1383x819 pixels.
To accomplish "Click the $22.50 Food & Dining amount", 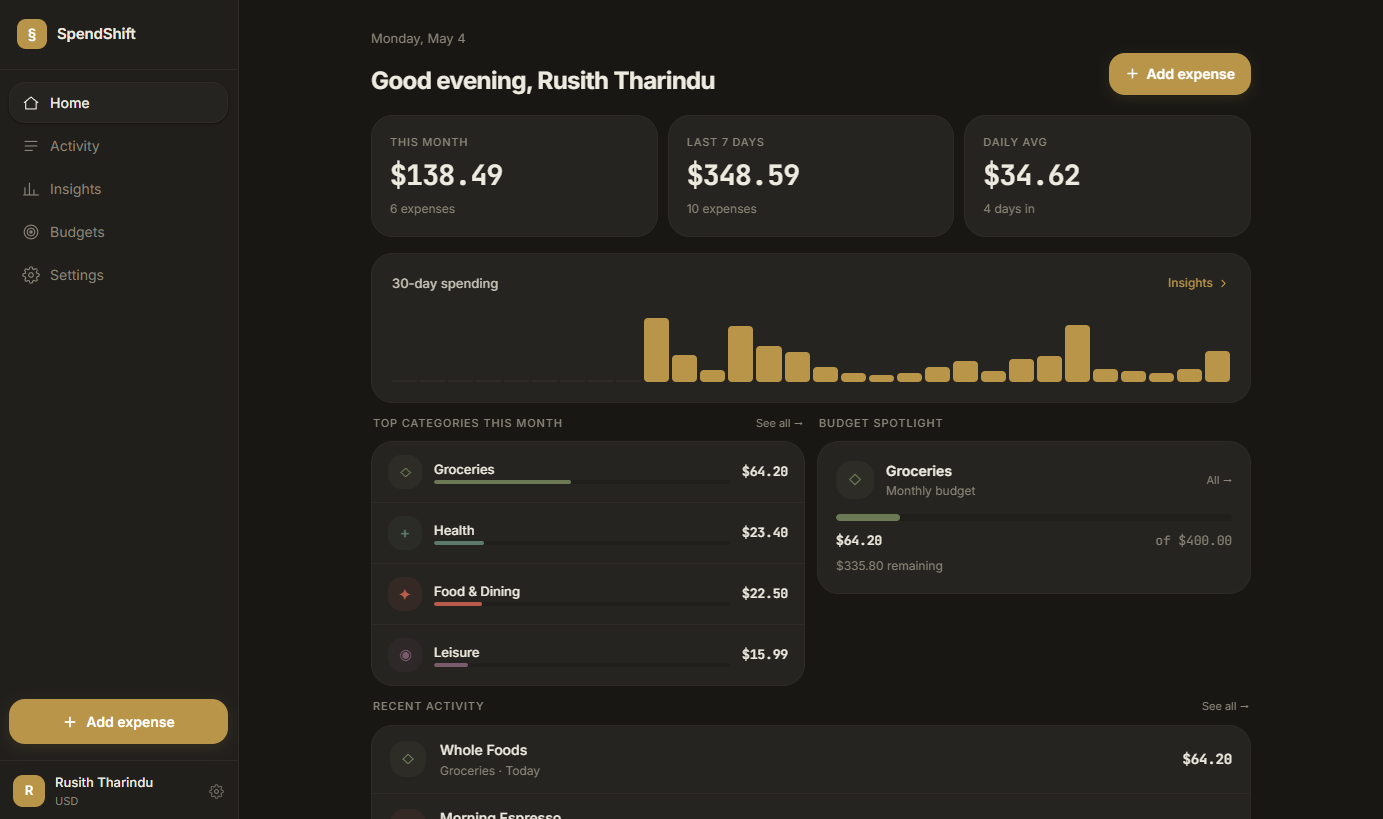I will point(765,593).
